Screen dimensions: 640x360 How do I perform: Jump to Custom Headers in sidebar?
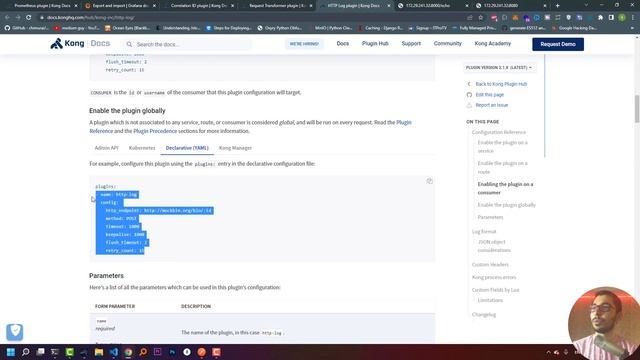point(490,264)
